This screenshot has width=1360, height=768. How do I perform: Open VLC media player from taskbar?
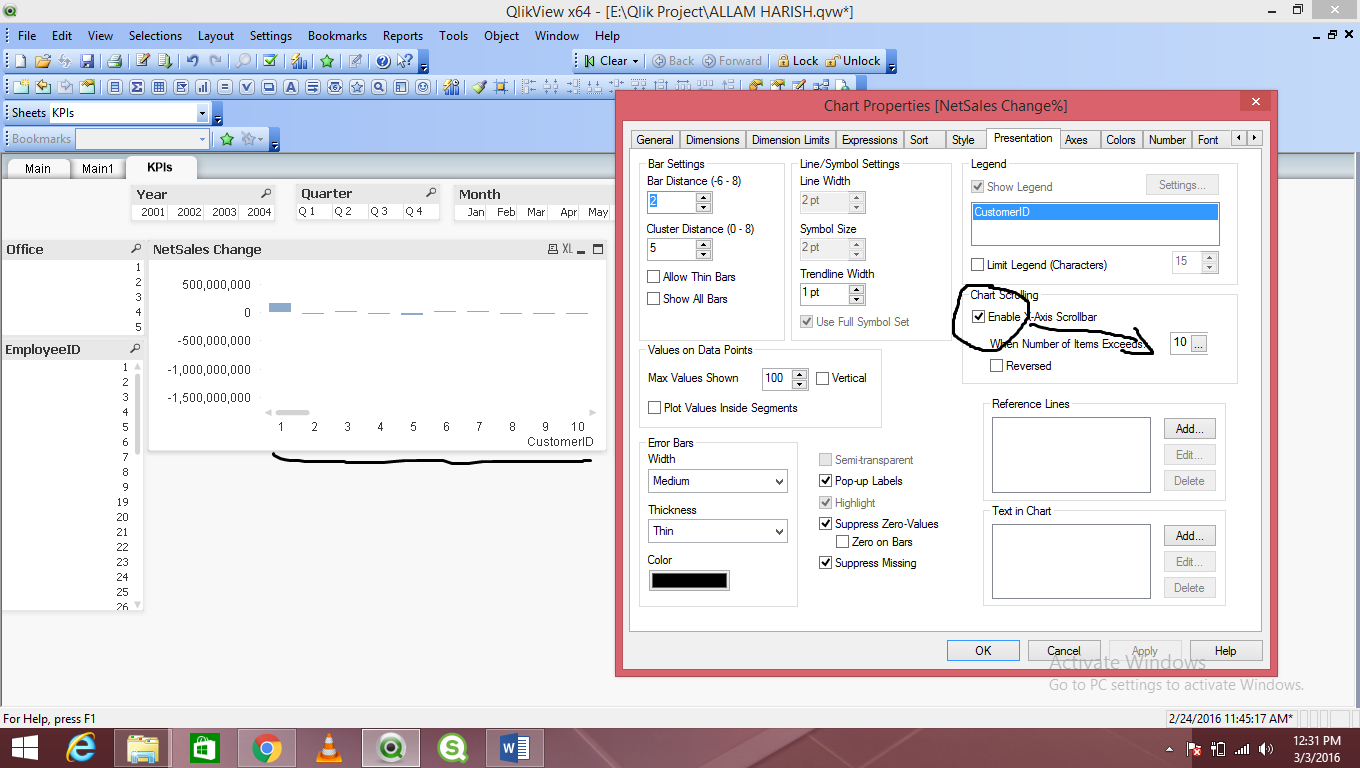[x=327, y=747]
